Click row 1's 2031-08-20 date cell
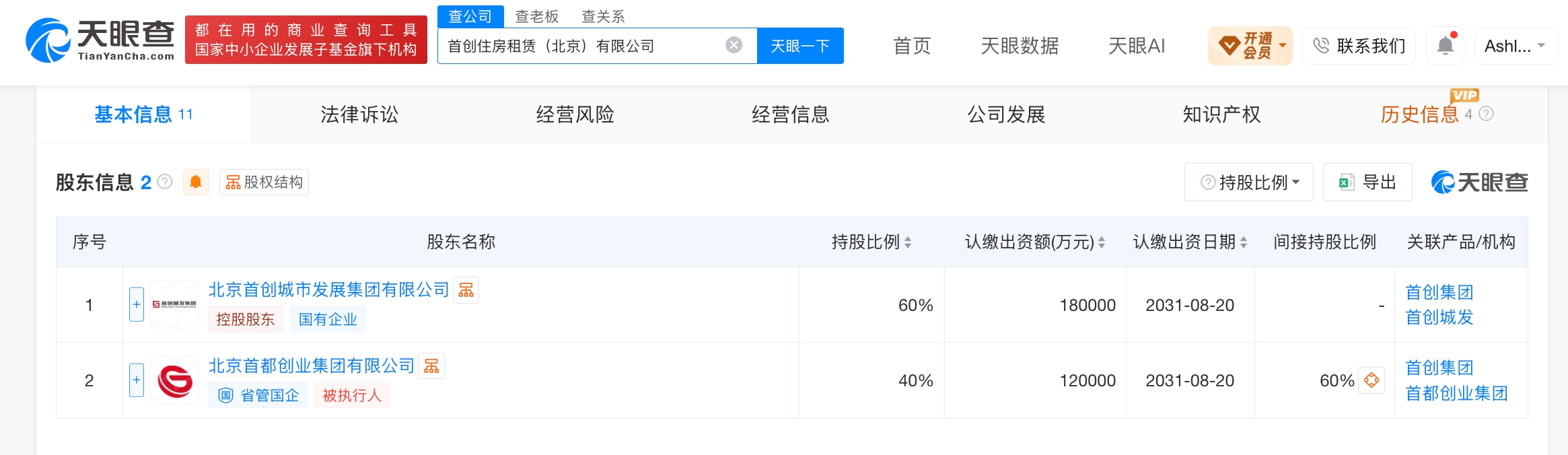Screen dimensions: 1568x455 [1190, 305]
